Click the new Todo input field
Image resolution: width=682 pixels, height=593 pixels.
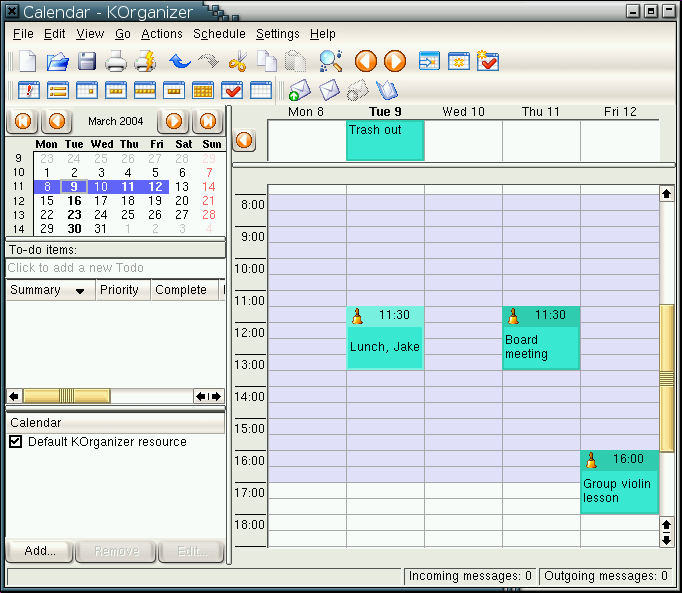click(115, 268)
